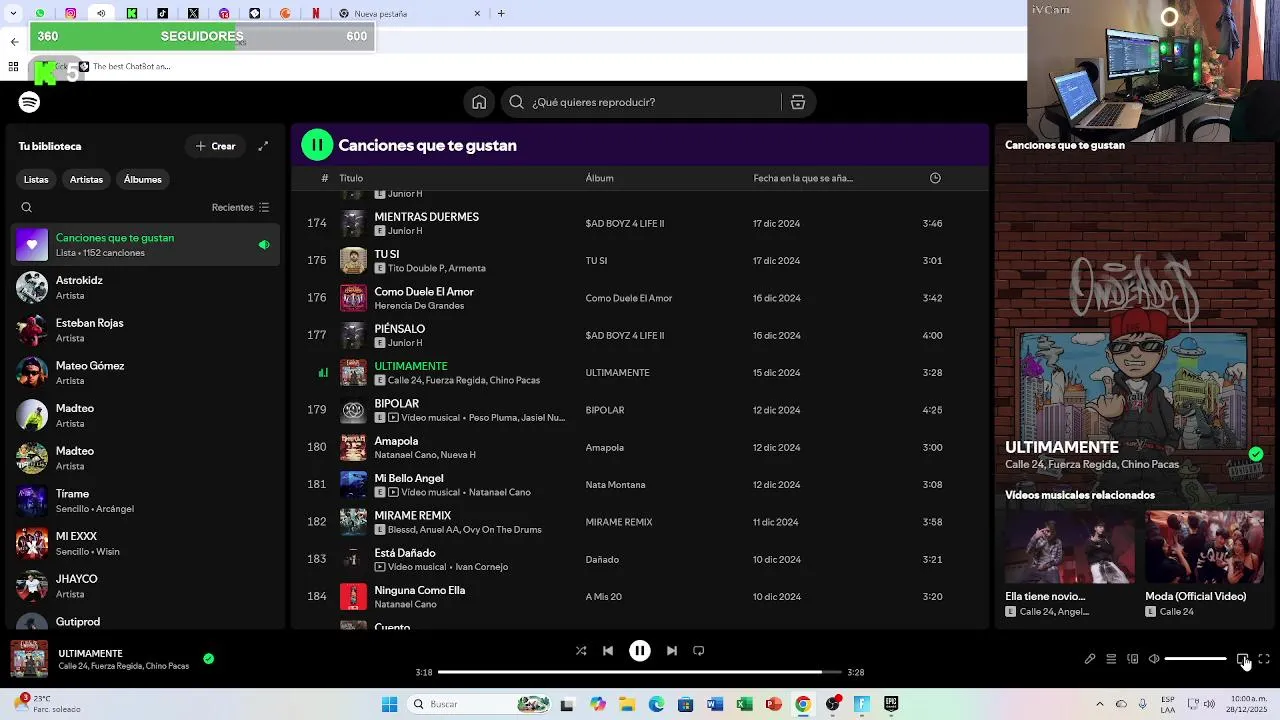Open Recientes sort and view dropdown
Viewport: 1280px width, 720px height.
(x=240, y=208)
